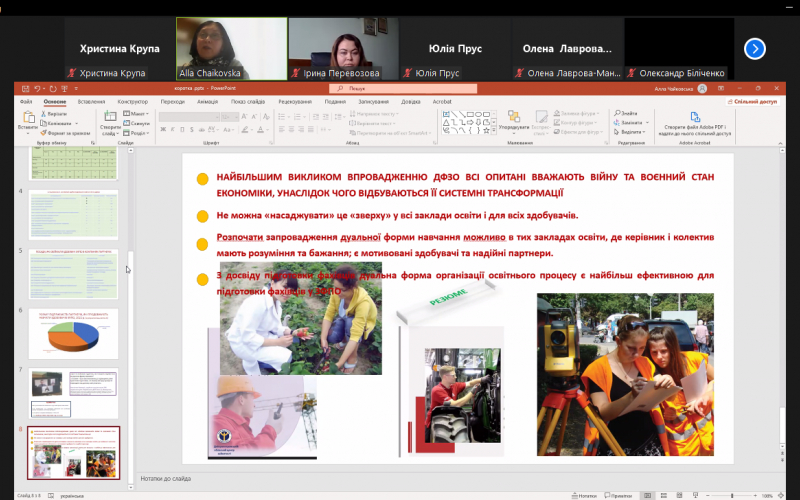800x500 pixels.
Task: Click the Redo icon in quick access toolbar
Action: tap(53, 89)
